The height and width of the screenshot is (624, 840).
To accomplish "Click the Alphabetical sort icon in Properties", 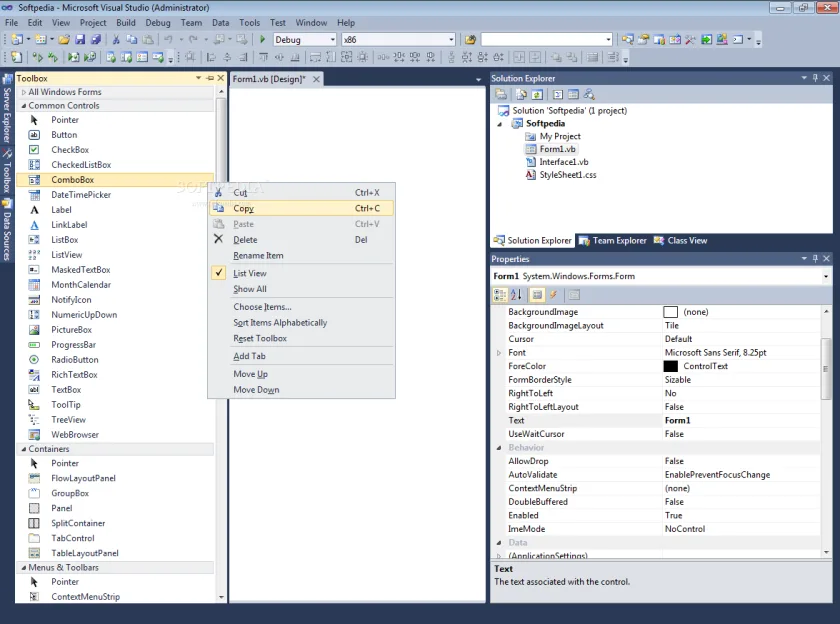I will 516,295.
